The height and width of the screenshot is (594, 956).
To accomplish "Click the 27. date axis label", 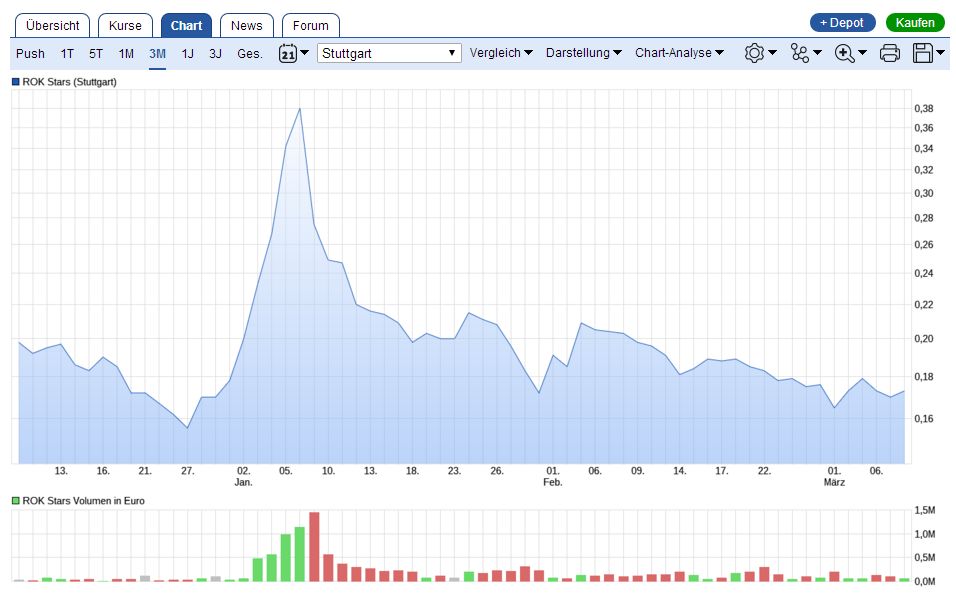I will point(188,471).
